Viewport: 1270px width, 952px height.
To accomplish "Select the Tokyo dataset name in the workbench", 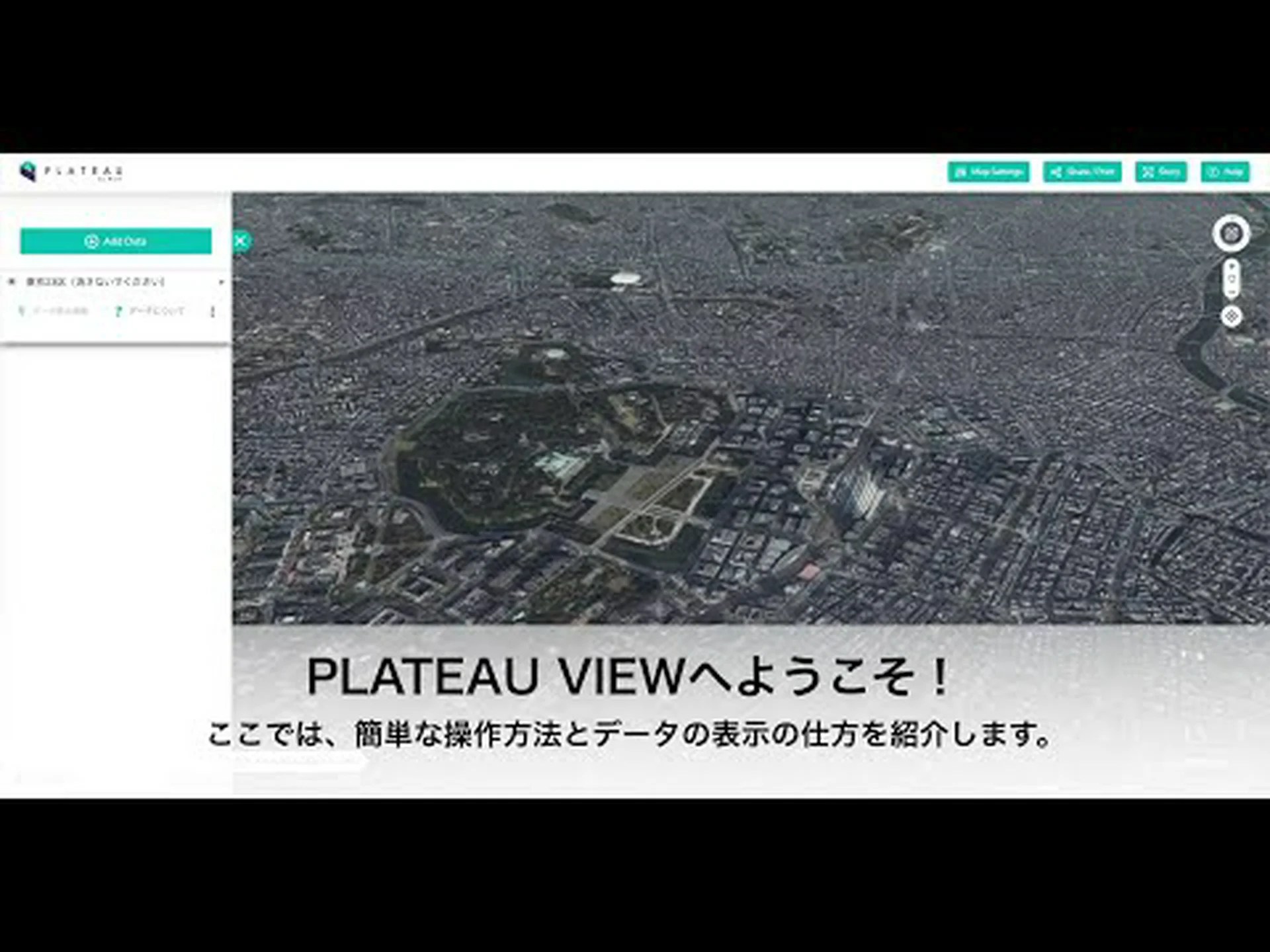I will pos(95,282).
